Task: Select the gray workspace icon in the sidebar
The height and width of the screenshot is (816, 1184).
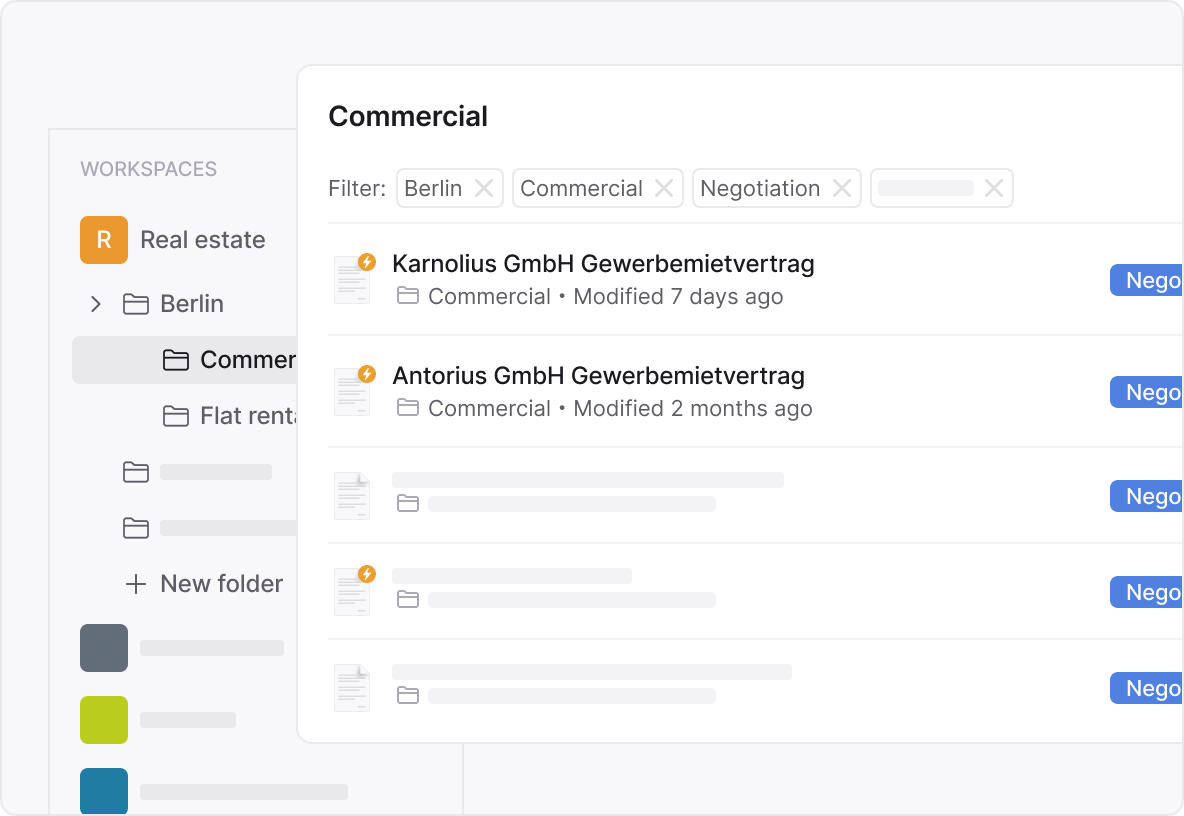Action: [104, 648]
